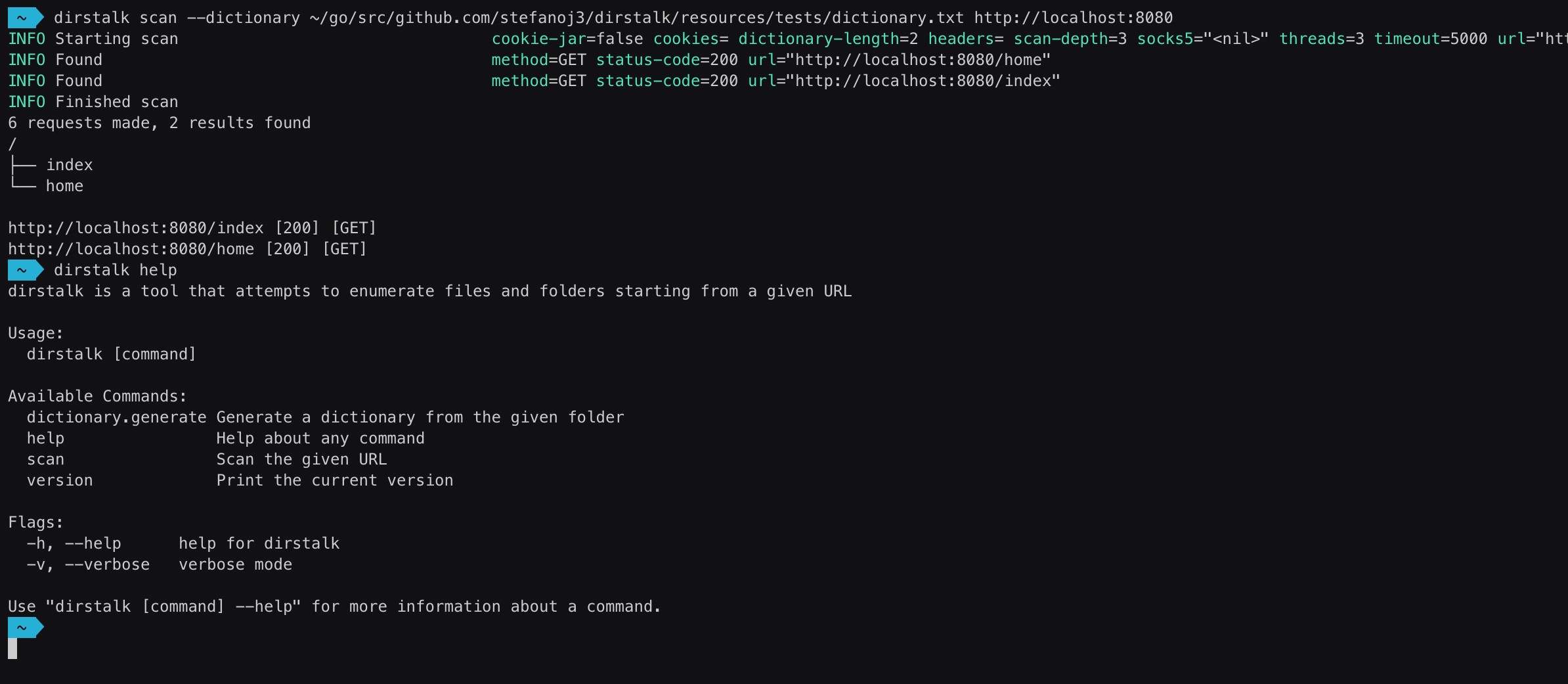Click the tree branch glyph beside 'index'
The height and width of the screenshot is (684, 1568).
(23, 165)
